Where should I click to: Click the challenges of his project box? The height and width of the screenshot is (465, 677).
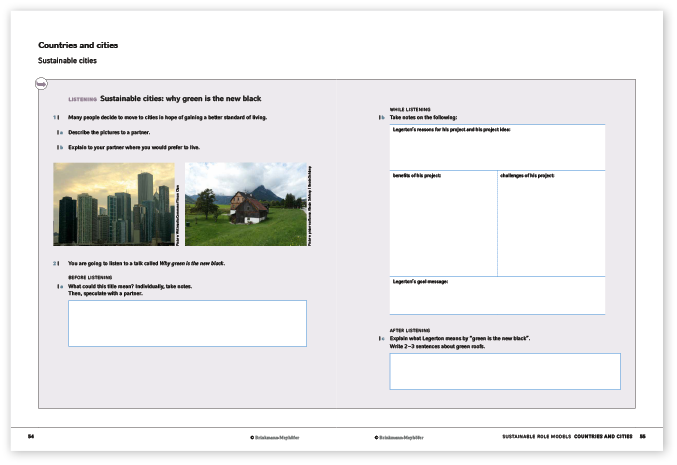coord(551,223)
